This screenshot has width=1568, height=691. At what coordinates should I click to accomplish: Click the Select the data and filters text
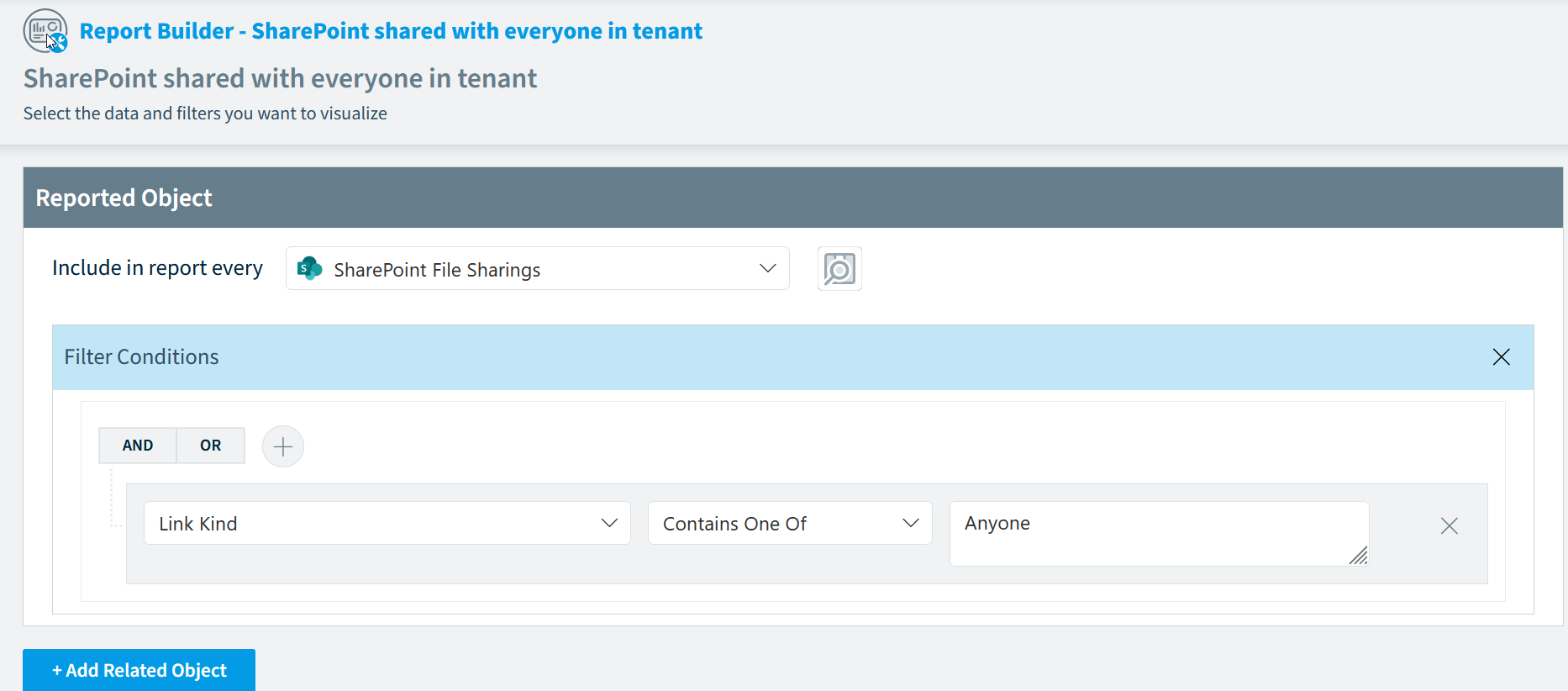(x=205, y=113)
